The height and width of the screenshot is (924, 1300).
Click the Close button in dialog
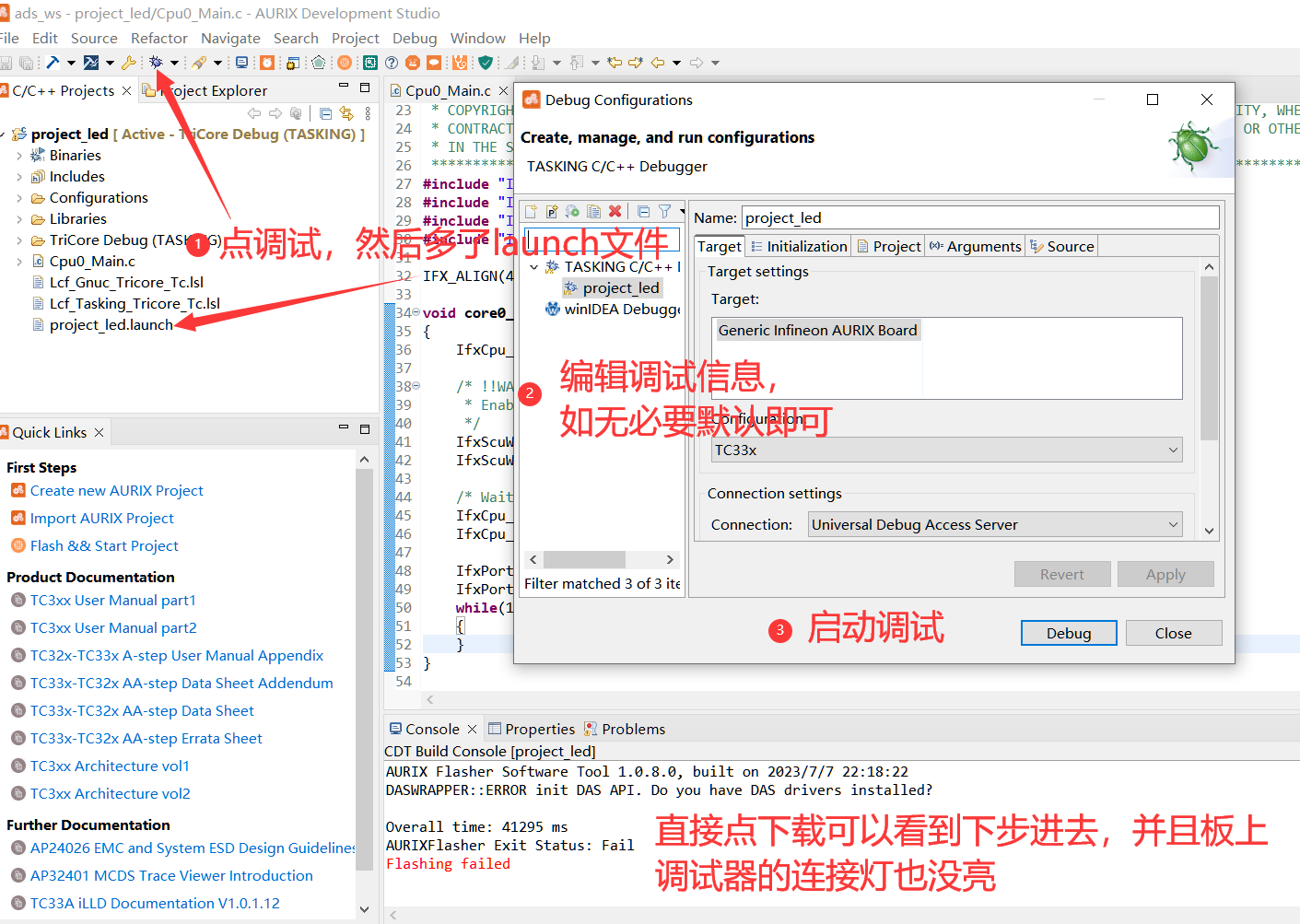pyautogui.click(x=1173, y=634)
